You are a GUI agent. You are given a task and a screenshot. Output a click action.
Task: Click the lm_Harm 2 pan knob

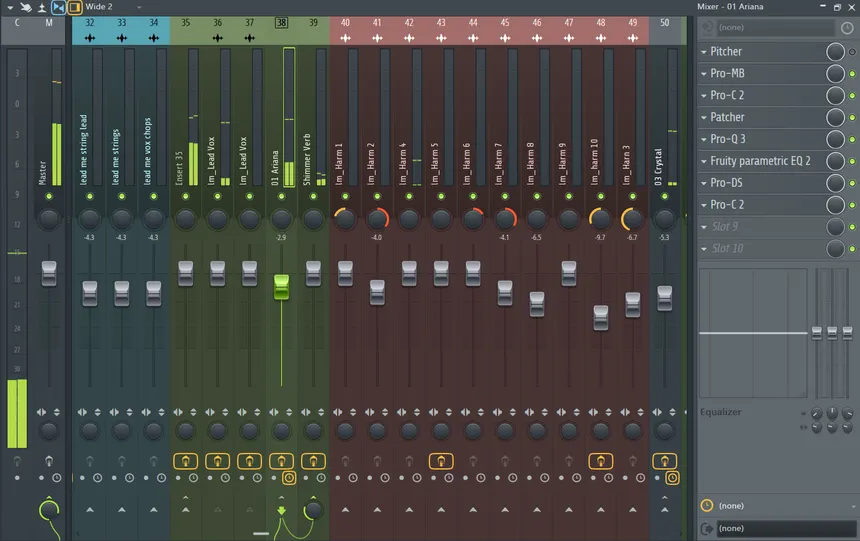(x=377, y=219)
